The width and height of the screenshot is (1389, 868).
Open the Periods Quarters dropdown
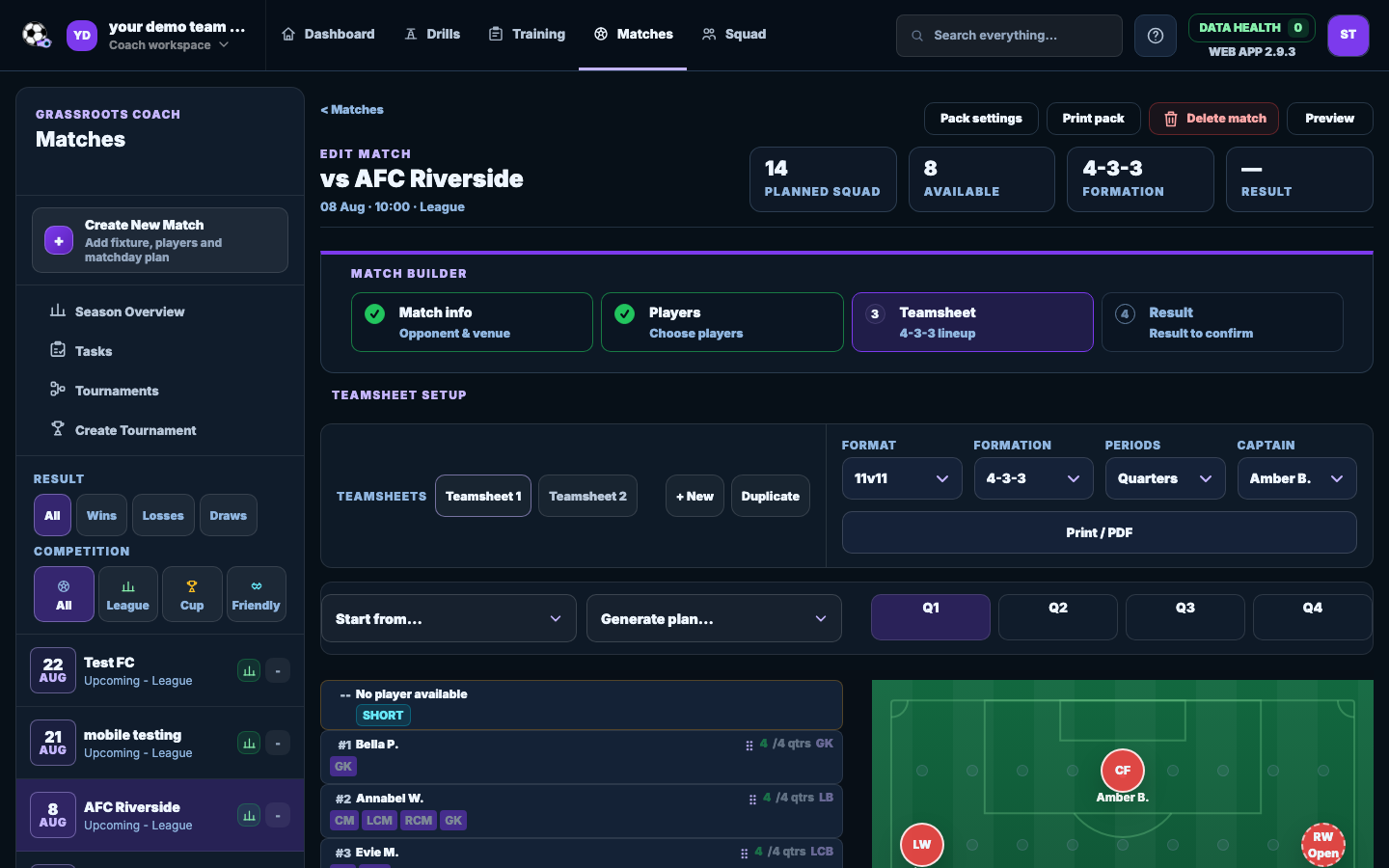click(x=1165, y=478)
